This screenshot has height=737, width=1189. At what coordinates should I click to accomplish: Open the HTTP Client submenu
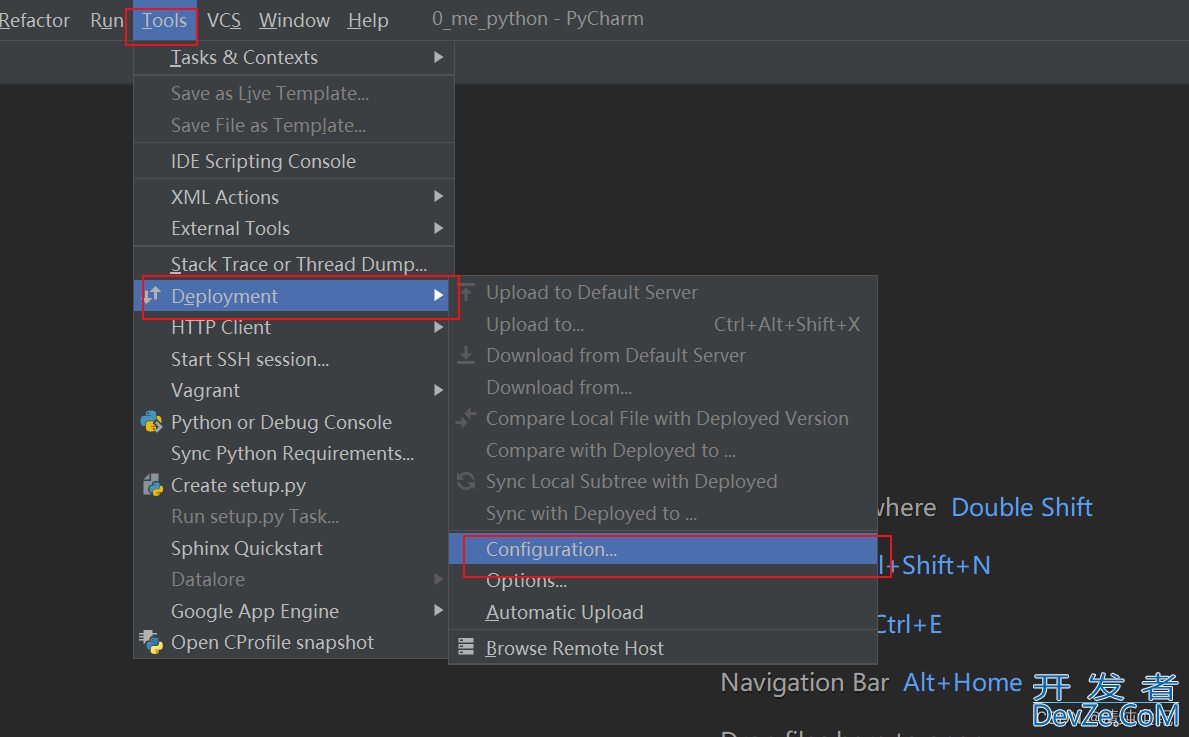(x=293, y=327)
